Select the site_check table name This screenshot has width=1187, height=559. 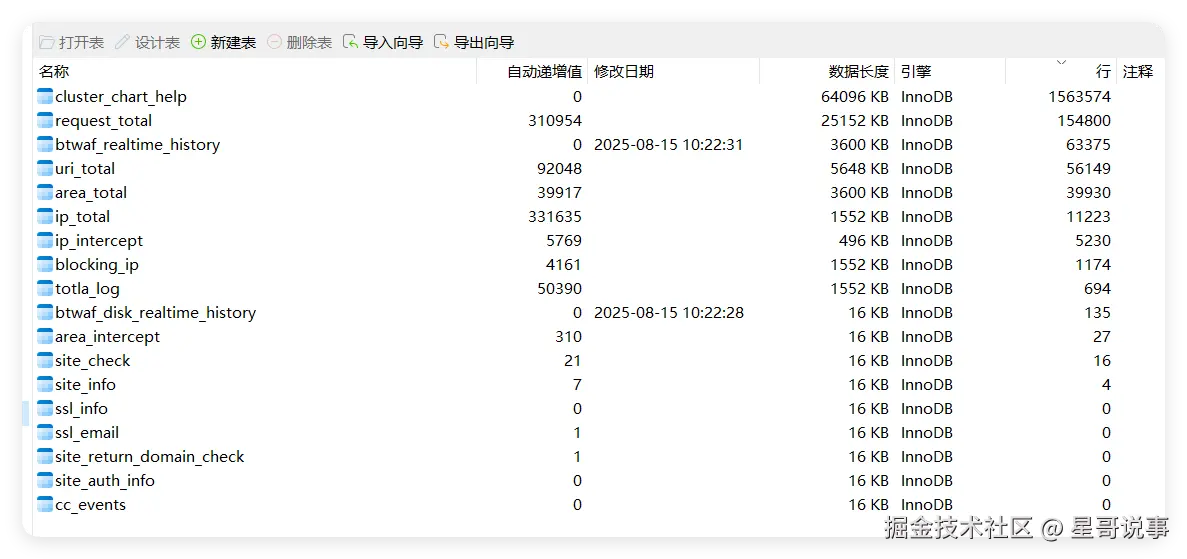(x=92, y=361)
